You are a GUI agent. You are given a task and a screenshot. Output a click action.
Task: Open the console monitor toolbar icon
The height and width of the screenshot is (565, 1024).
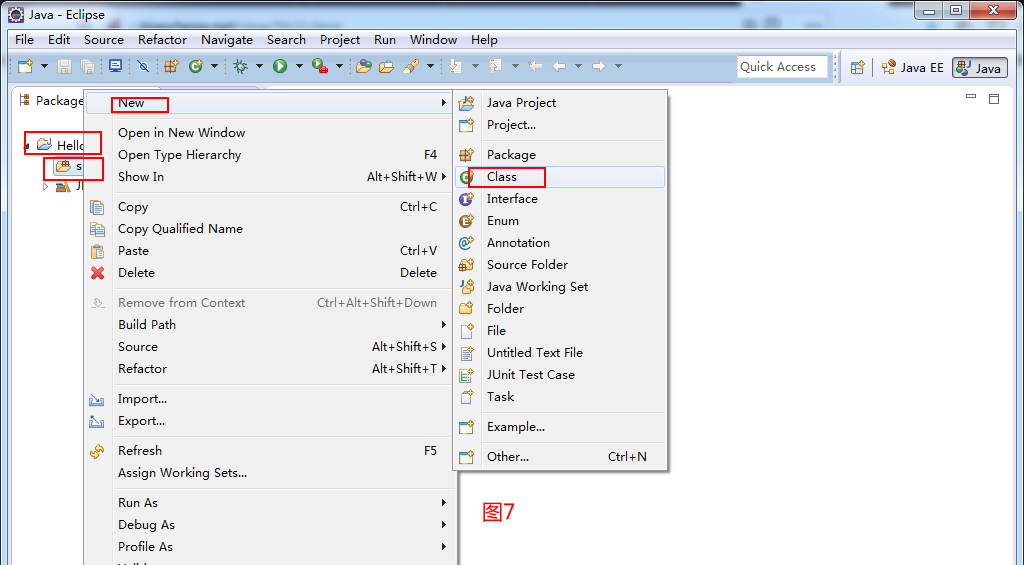[116, 66]
